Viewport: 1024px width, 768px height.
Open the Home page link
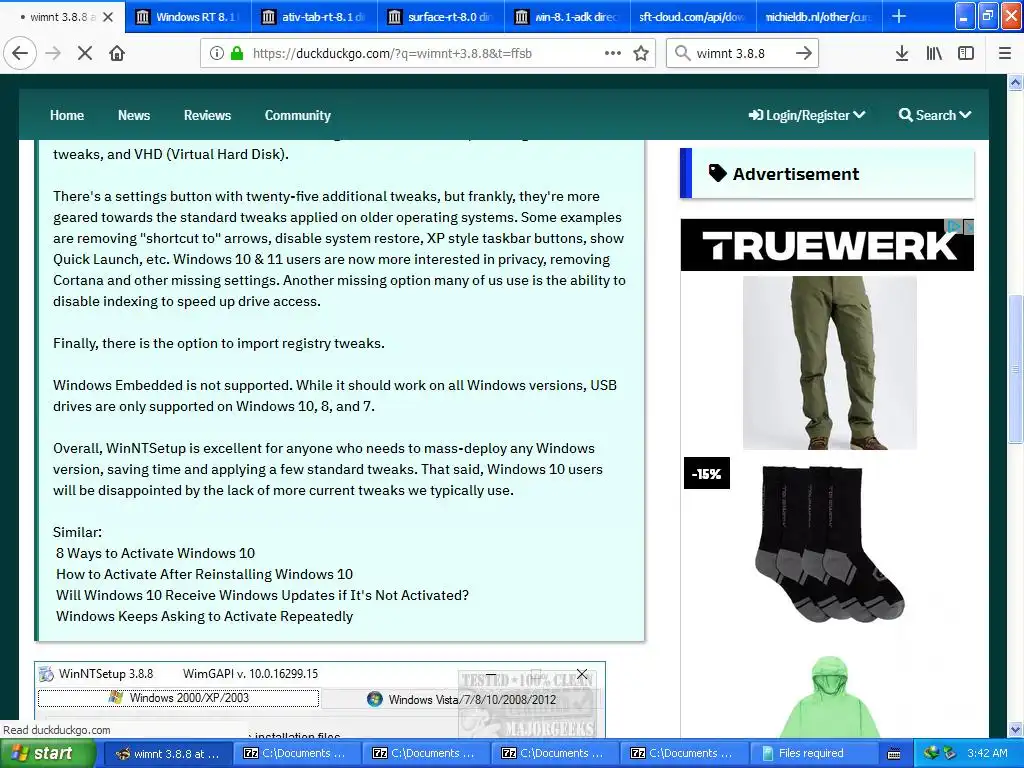tap(67, 115)
